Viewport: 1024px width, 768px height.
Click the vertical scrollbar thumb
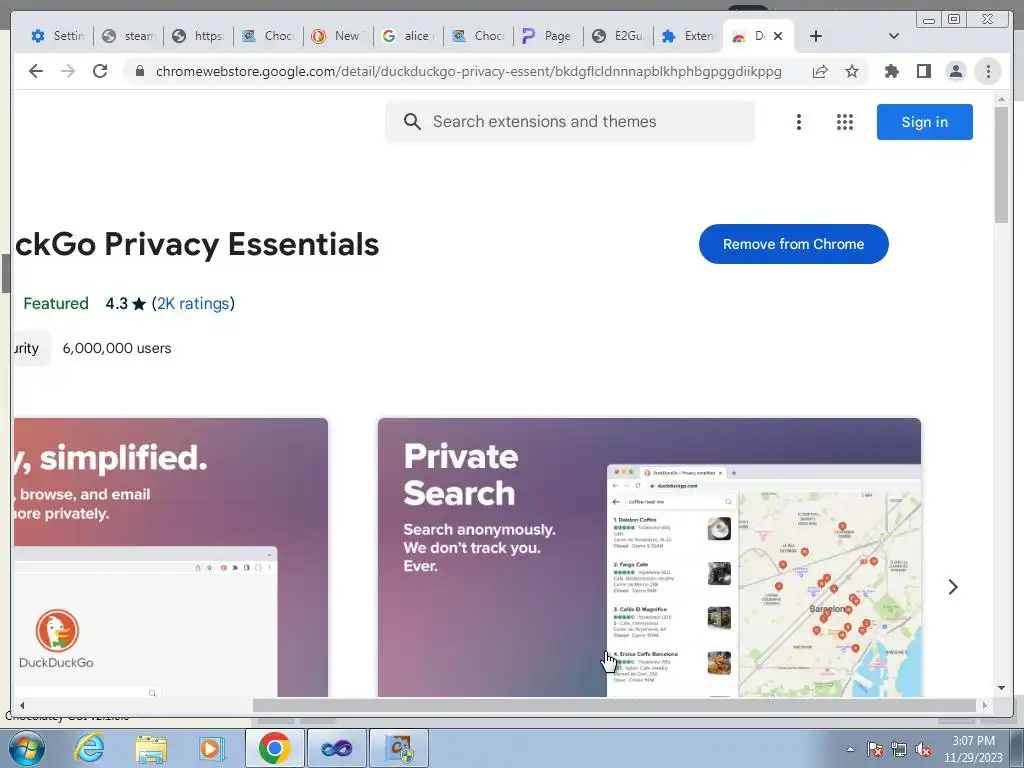1001,163
